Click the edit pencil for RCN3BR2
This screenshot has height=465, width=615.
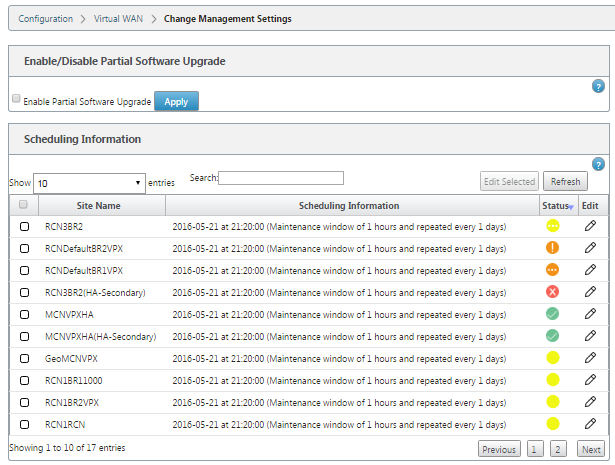point(590,226)
